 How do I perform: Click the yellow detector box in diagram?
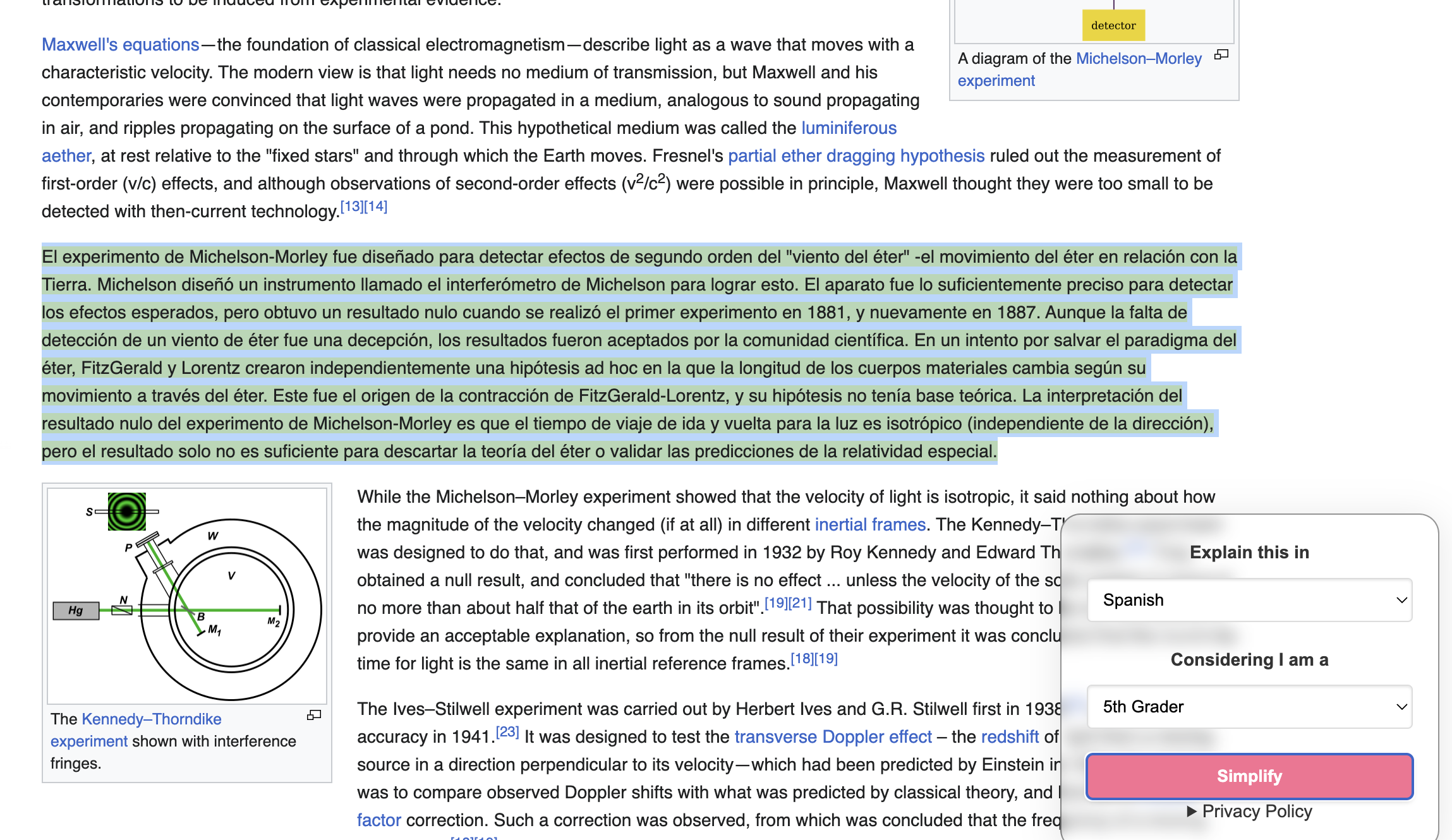[1113, 26]
